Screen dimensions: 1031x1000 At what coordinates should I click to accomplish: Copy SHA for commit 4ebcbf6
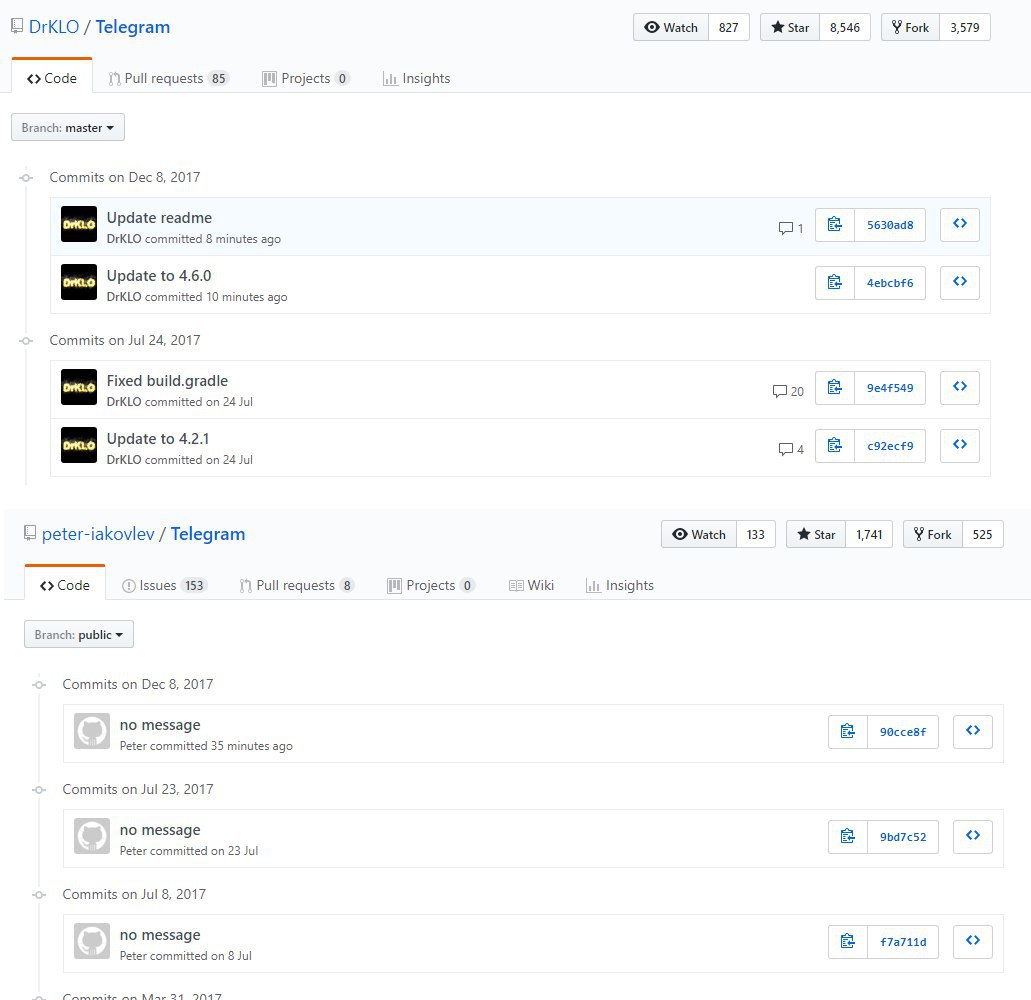point(834,283)
